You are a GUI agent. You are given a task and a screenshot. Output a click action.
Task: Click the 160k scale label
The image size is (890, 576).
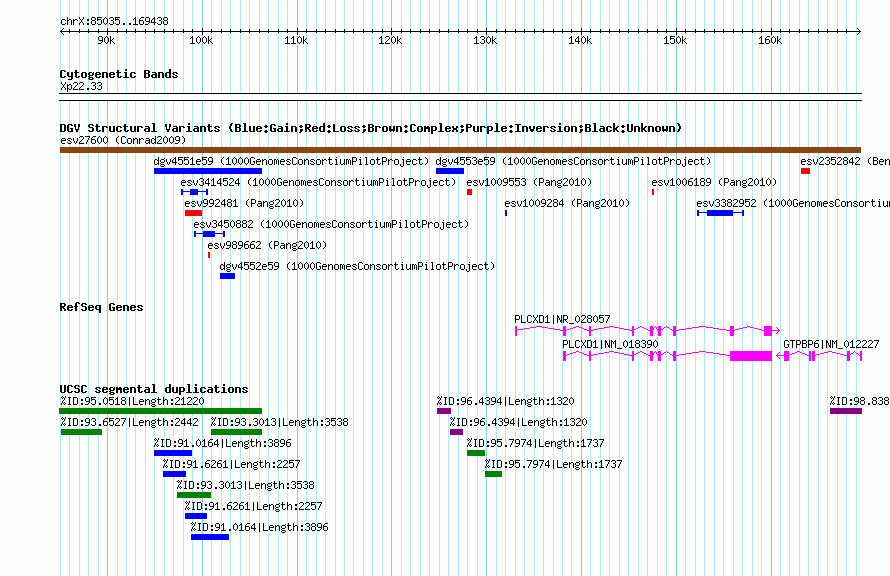(770, 40)
